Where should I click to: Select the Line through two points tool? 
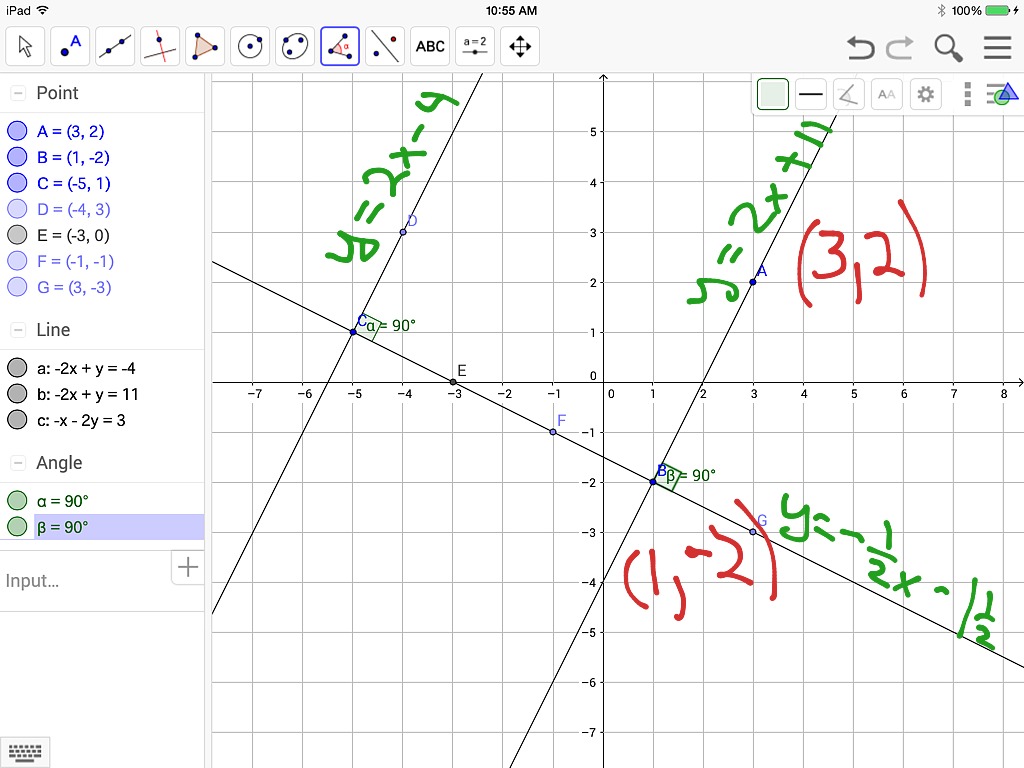click(x=115, y=46)
